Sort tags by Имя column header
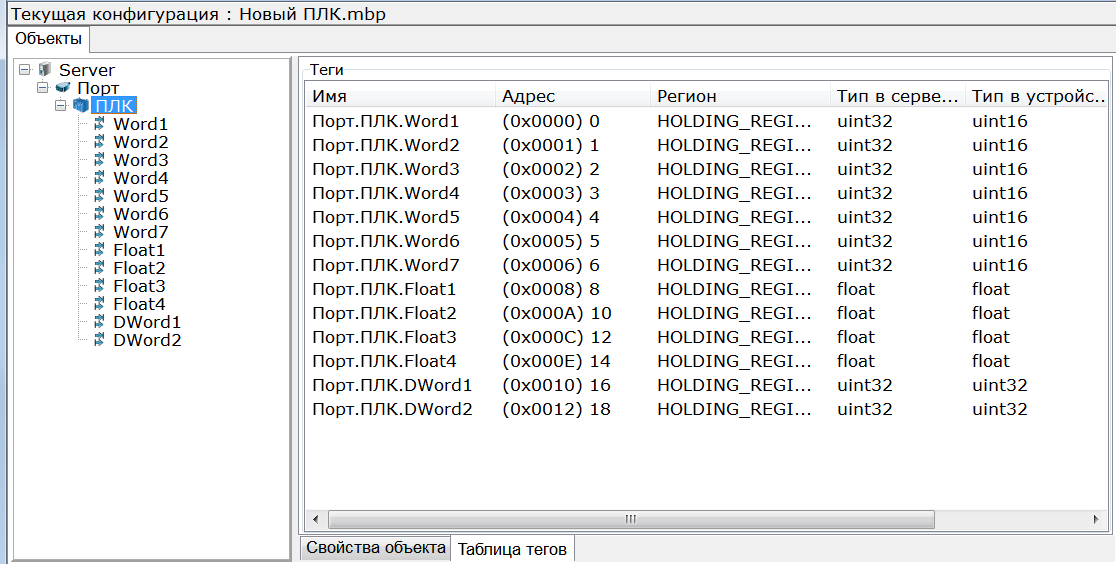The width and height of the screenshot is (1116, 564). point(400,96)
